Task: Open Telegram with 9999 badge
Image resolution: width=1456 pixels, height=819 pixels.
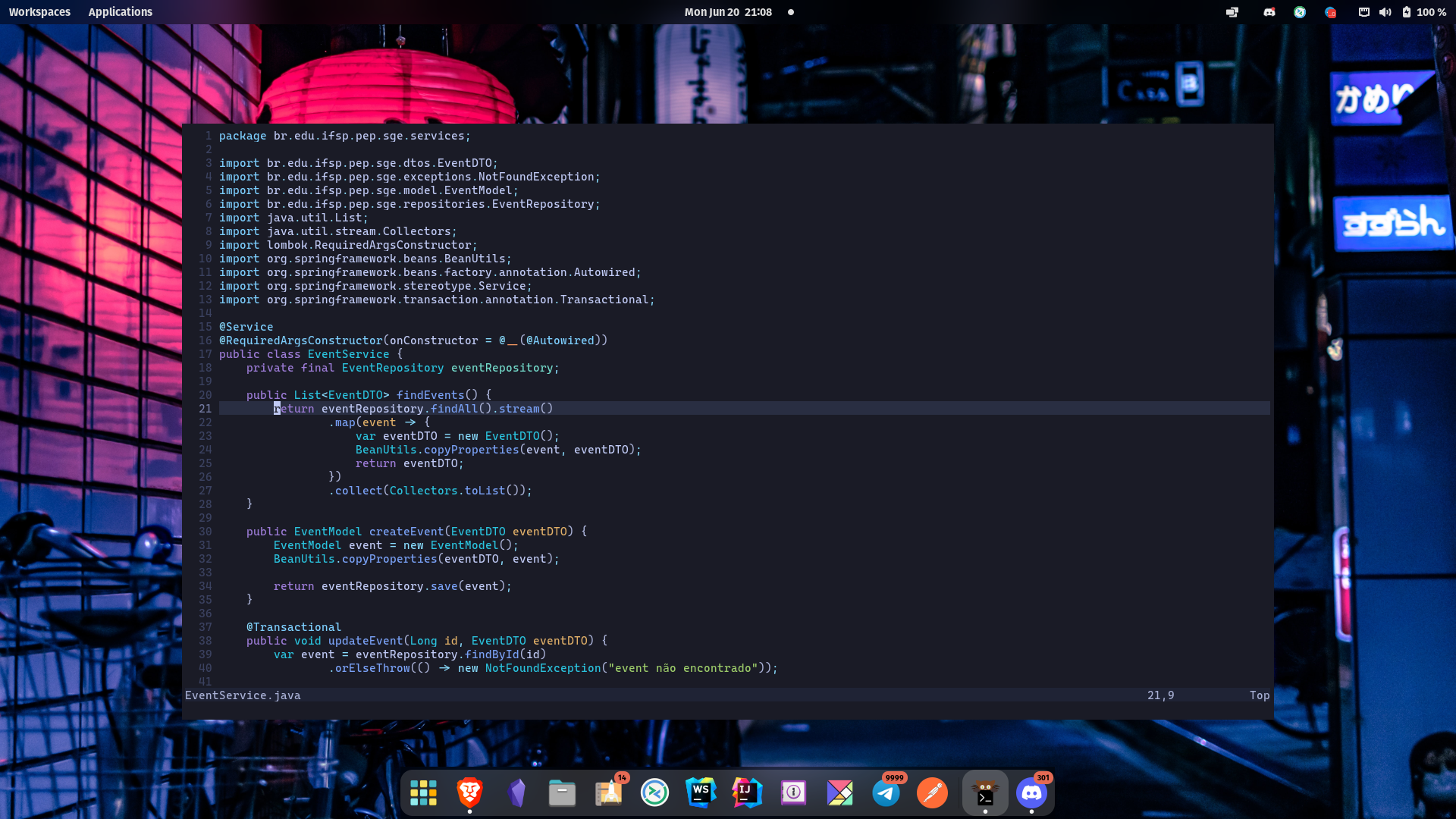Action: [x=886, y=793]
